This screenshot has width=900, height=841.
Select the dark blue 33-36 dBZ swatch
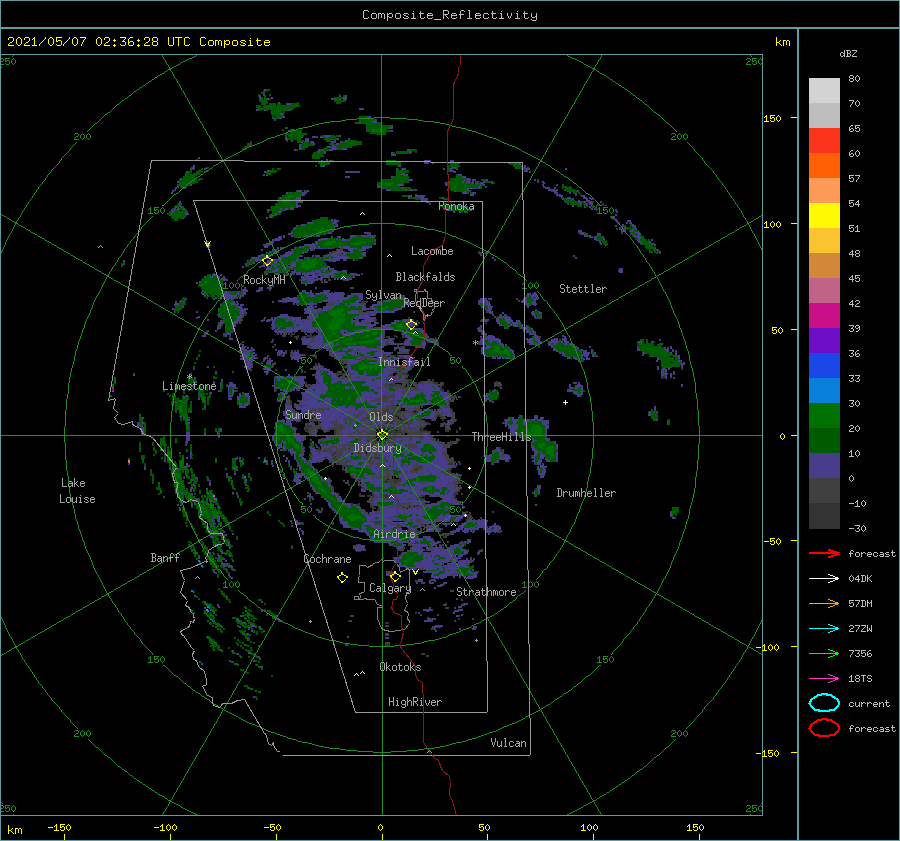pyautogui.click(x=824, y=366)
